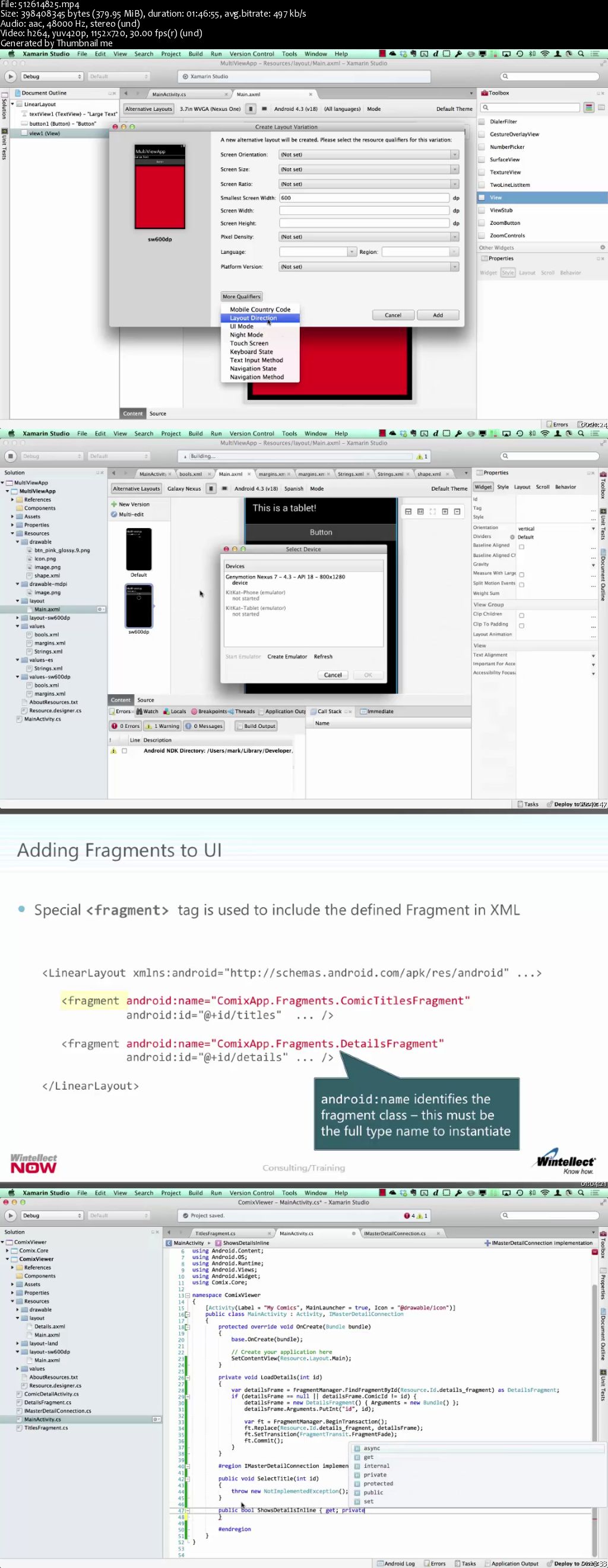Click zoom-out minus icon beside tablet preview

coord(457,511)
